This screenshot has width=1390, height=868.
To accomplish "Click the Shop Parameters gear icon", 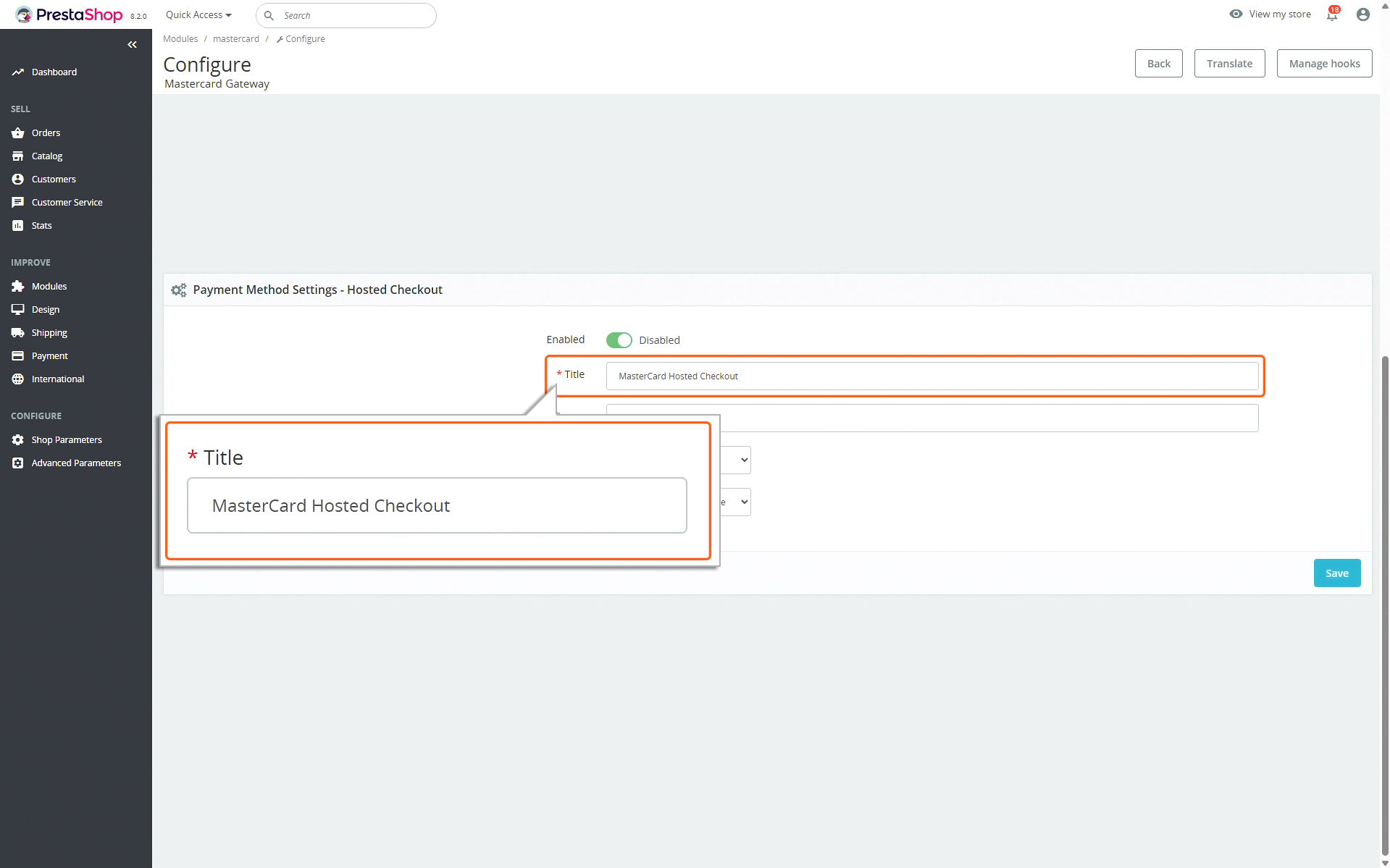I will point(18,440).
